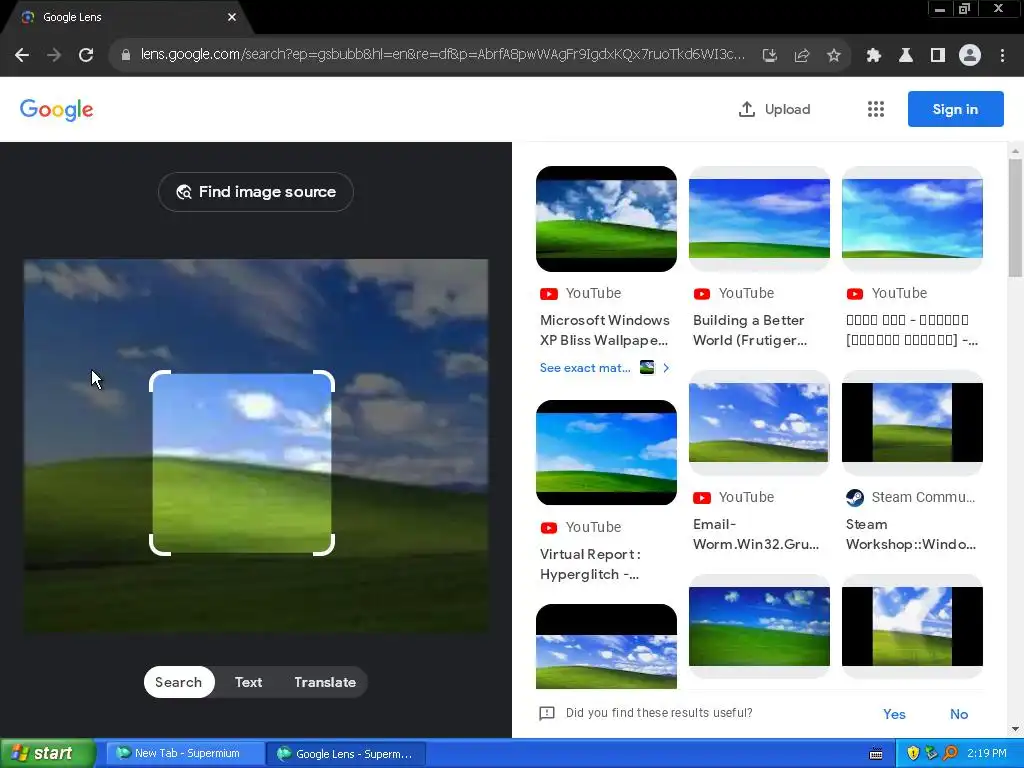The width and height of the screenshot is (1024, 768).
Task: Open the browser profile avatar
Action: coord(970,56)
